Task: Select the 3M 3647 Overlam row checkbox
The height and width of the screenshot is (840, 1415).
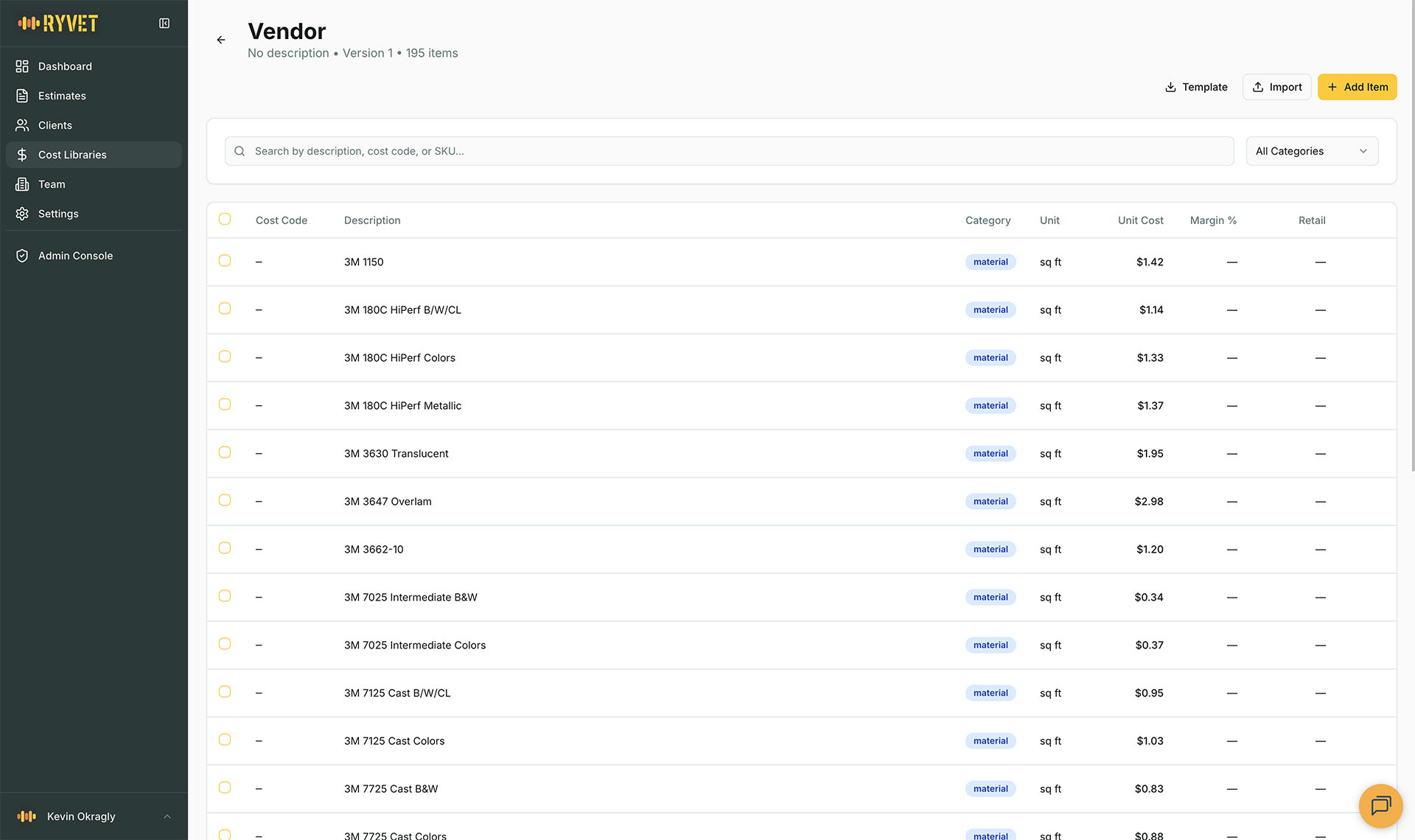Action: [x=225, y=500]
